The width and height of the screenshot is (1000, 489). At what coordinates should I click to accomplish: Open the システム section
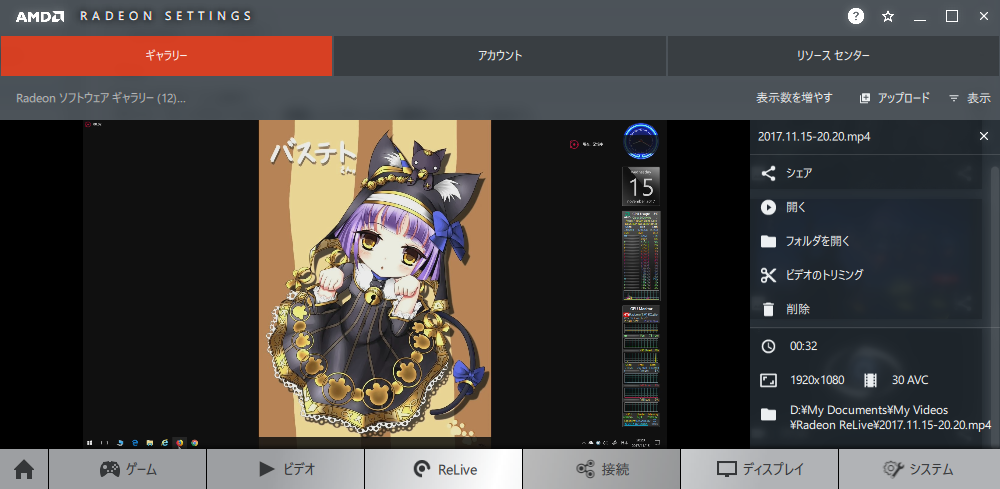[919, 469]
